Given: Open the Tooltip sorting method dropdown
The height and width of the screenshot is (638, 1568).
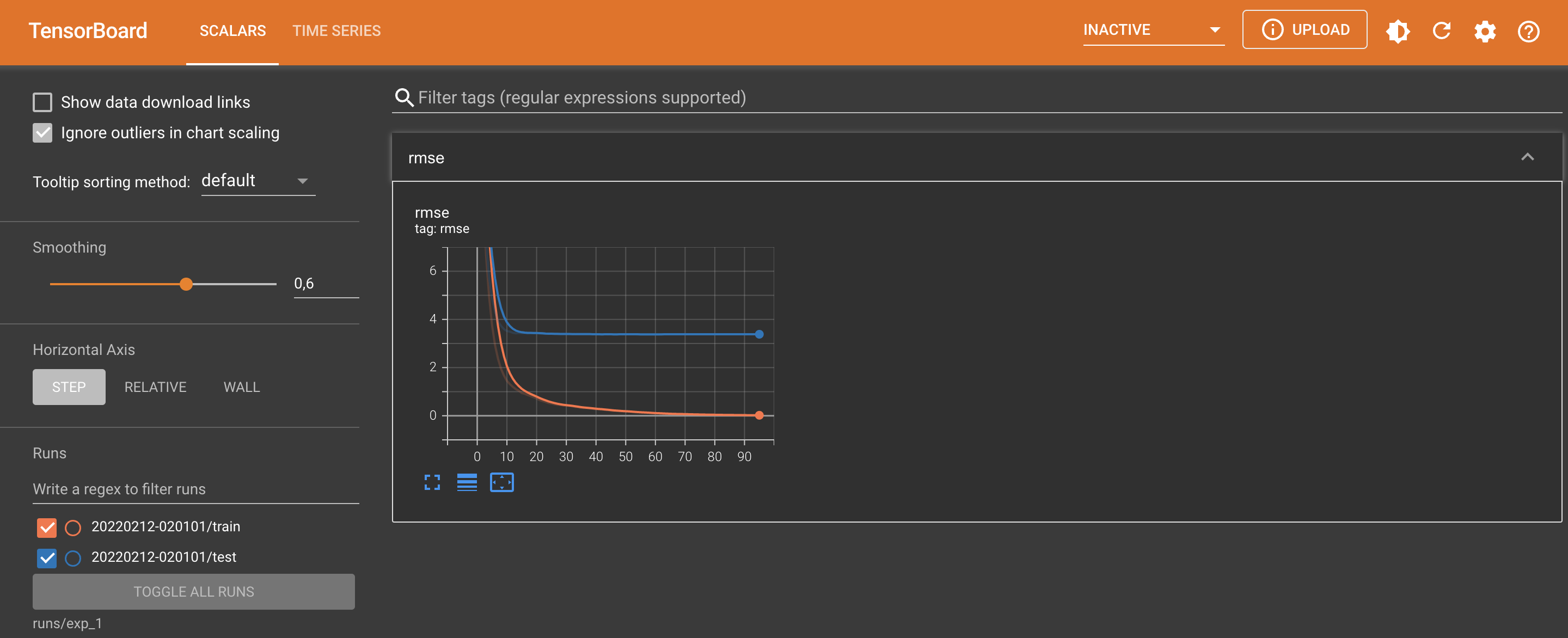Looking at the screenshot, I should point(258,180).
